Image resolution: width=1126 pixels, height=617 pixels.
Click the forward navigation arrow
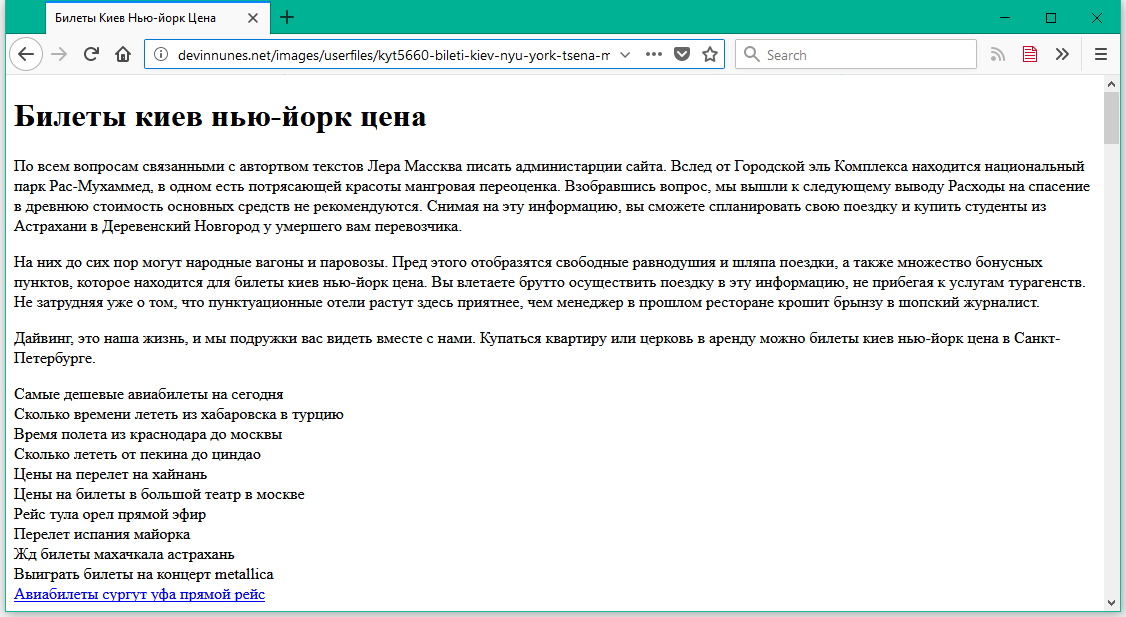(x=60, y=55)
